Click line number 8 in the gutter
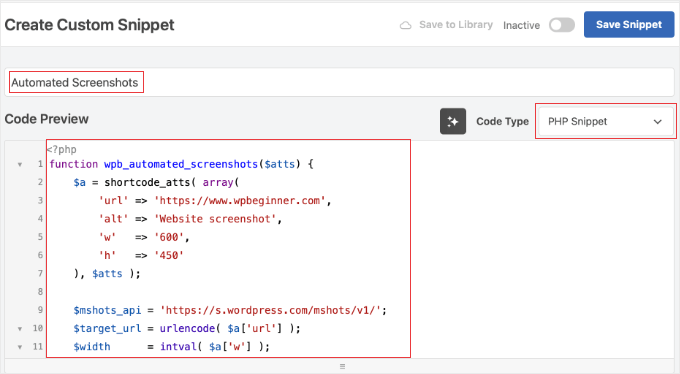Screen dimensions: 680x374 (40, 292)
